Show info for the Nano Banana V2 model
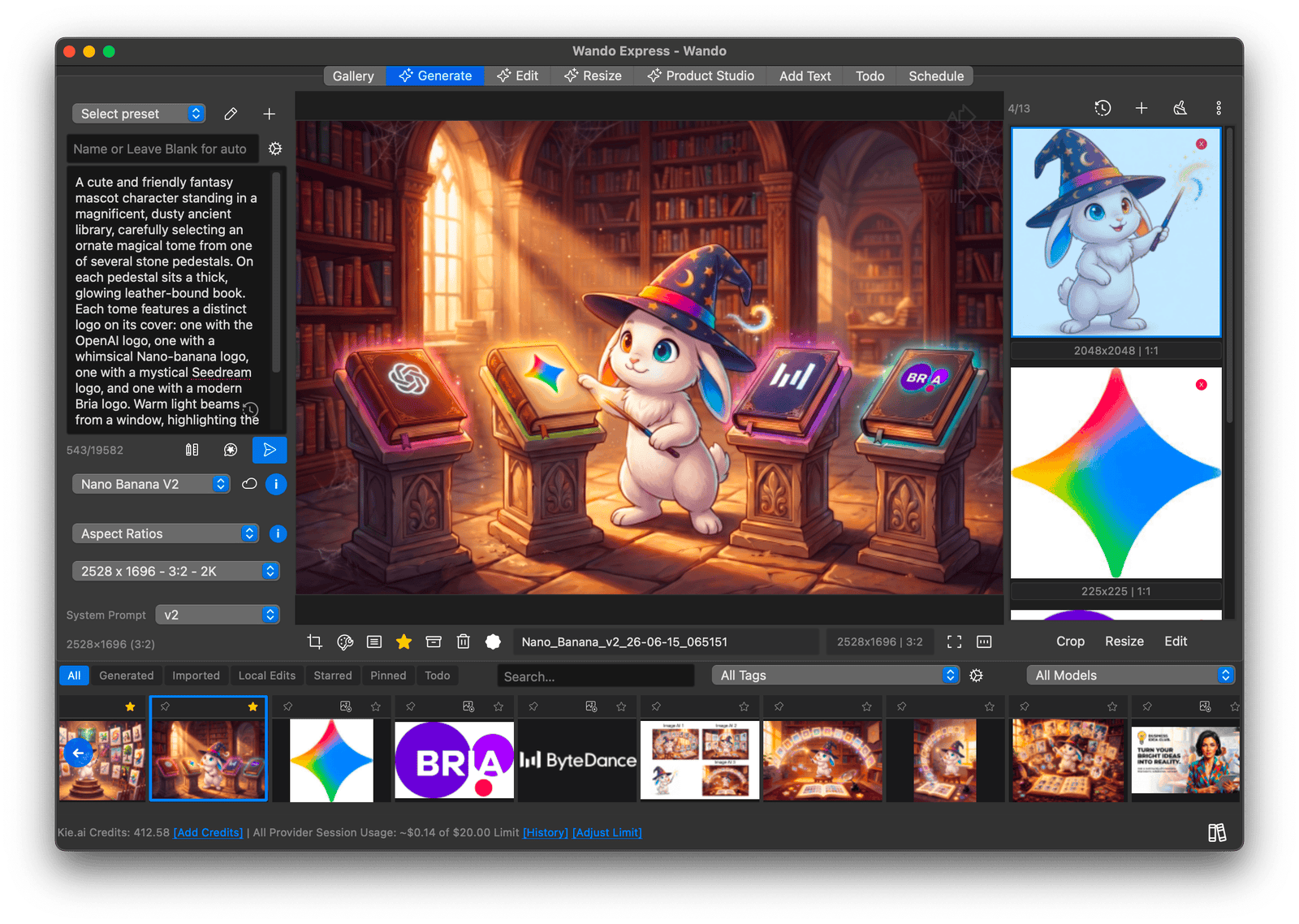This screenshot has height=924, width=1299. (x=276, y=484)
